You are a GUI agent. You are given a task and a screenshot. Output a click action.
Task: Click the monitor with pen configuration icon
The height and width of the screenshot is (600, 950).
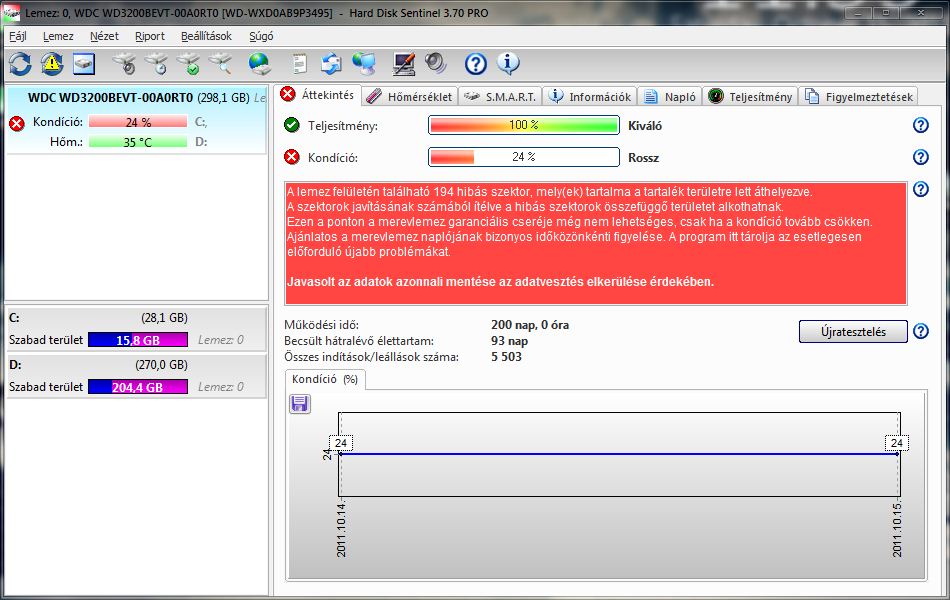404,64
